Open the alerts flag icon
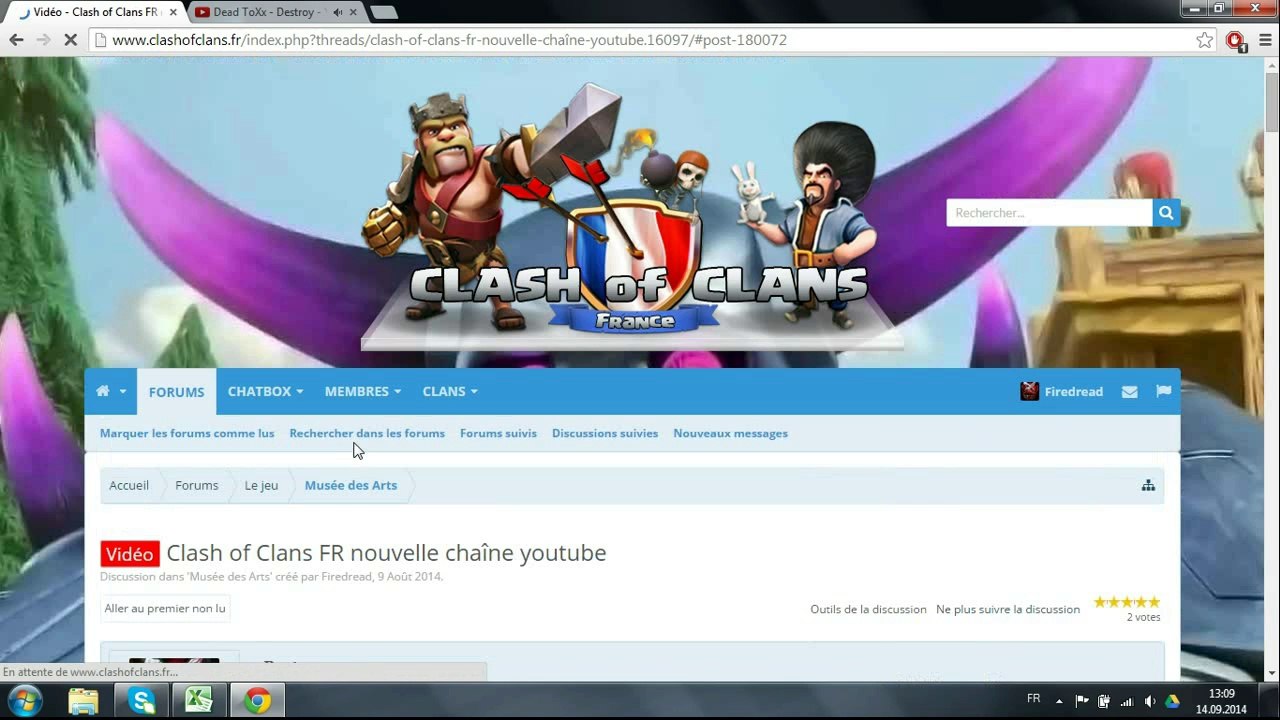 point(1163,391)
